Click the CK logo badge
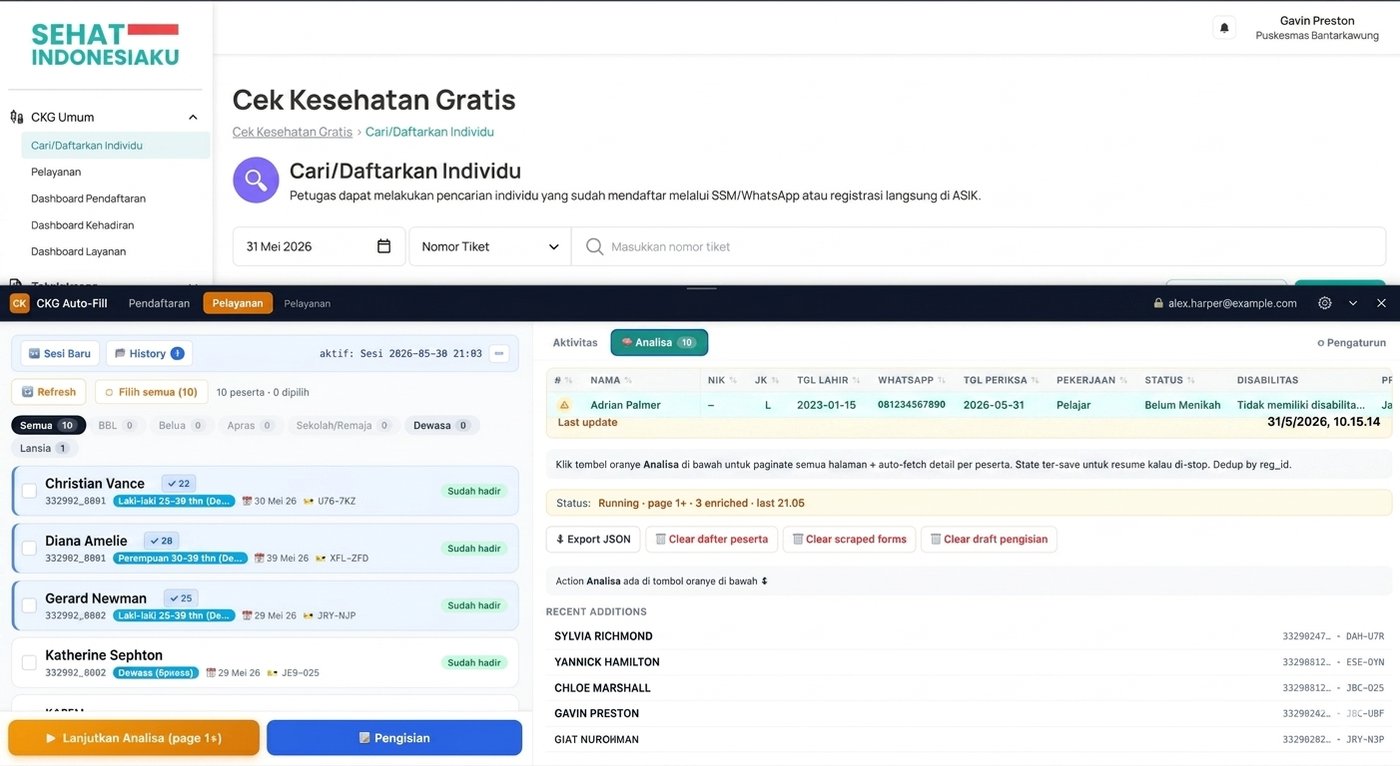 20,303
